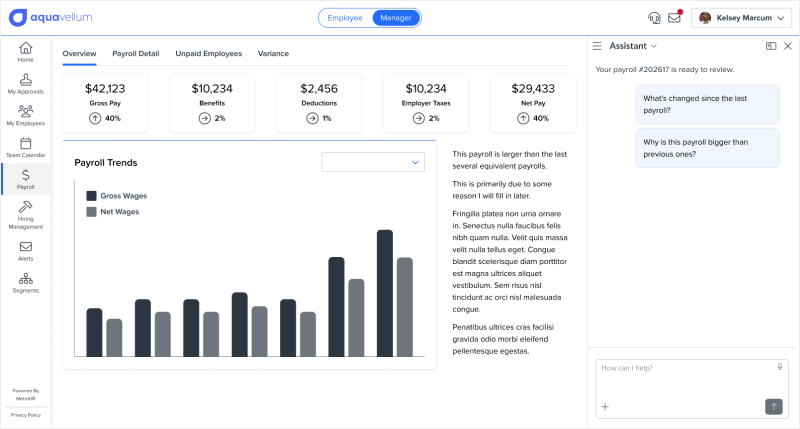The image size is (800, 429).
Task: Click the microphone icon in chat box
Action: [x=779, y=366]
